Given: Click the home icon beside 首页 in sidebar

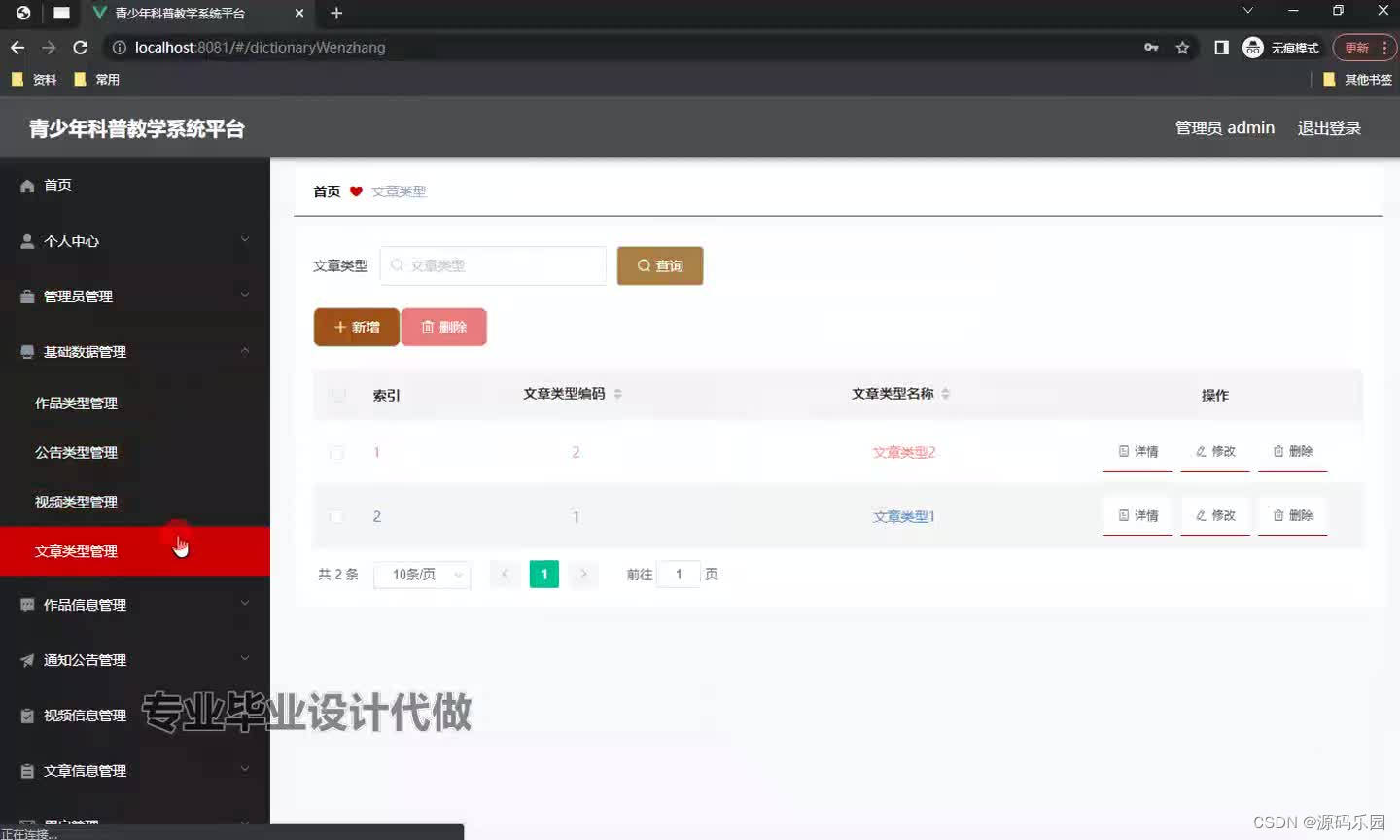Looking at the screenshot, I should click(28, 185).
